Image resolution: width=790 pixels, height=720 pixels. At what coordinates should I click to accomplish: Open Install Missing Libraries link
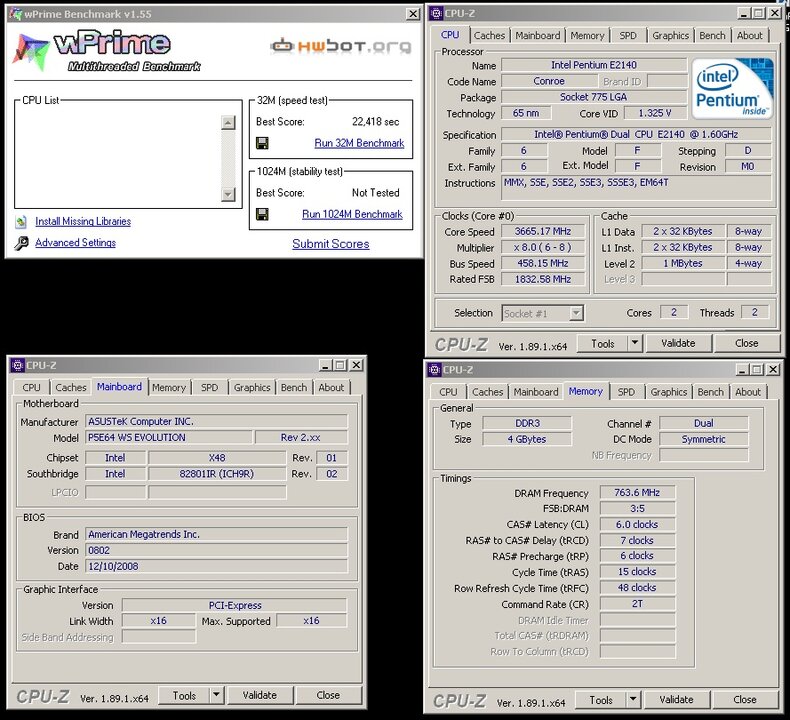point(83,221)
